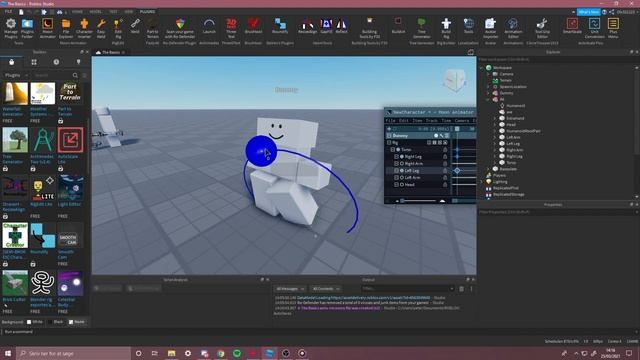
Task: Open Building Tools by F3X
Action: (x=369, y=28)
